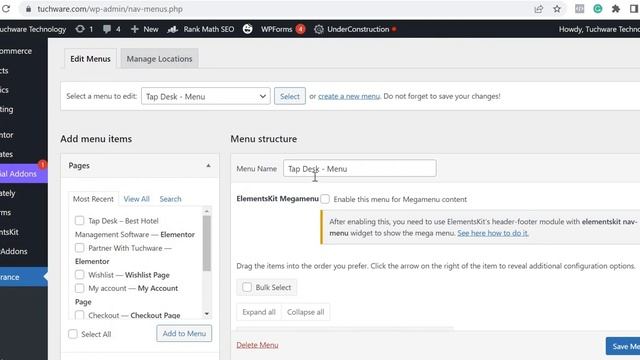The height and width of the screenshot is (360, 640).
Task: Switch to the Manage Locations tab
Action: coord(159,59)
